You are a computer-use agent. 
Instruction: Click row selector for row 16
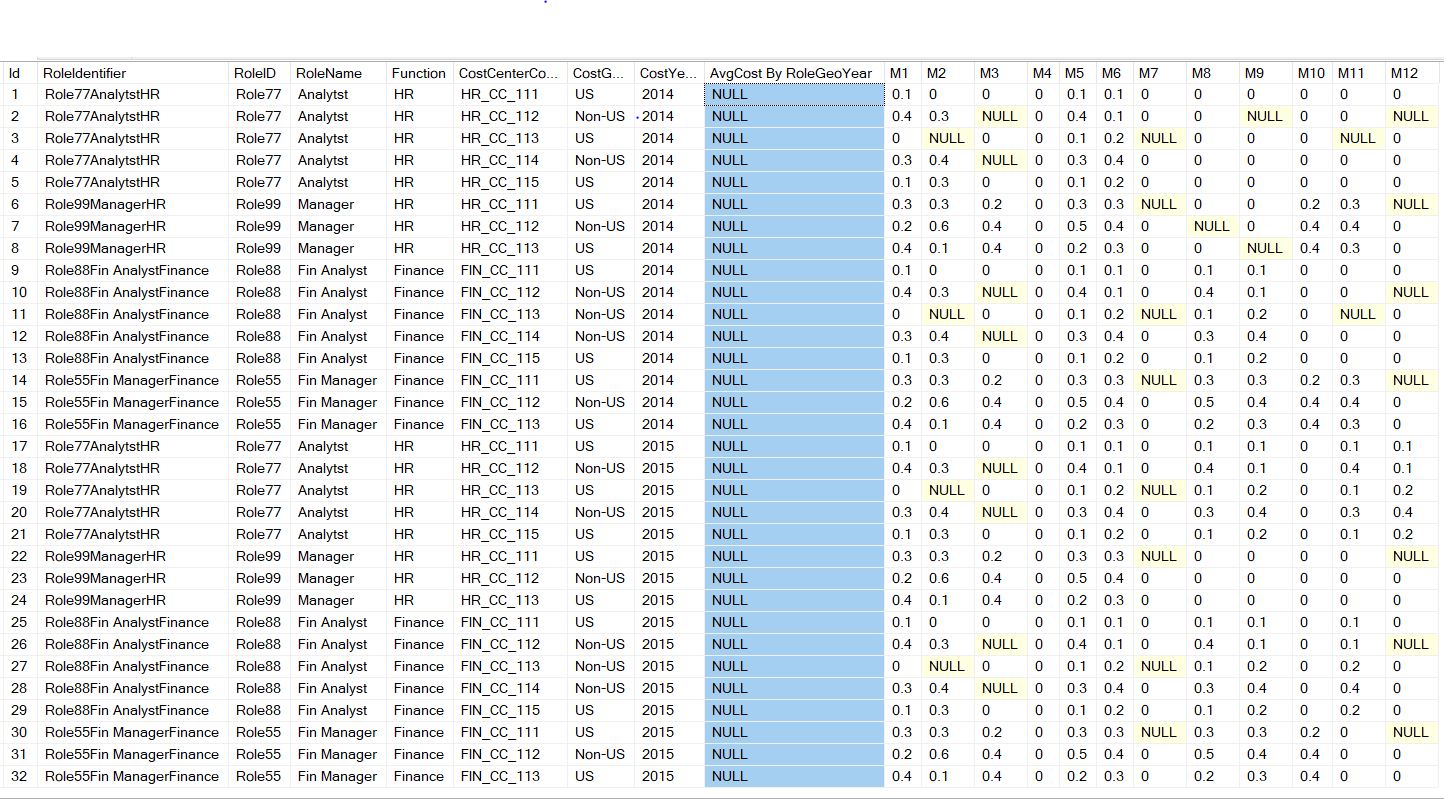(19, 424)
